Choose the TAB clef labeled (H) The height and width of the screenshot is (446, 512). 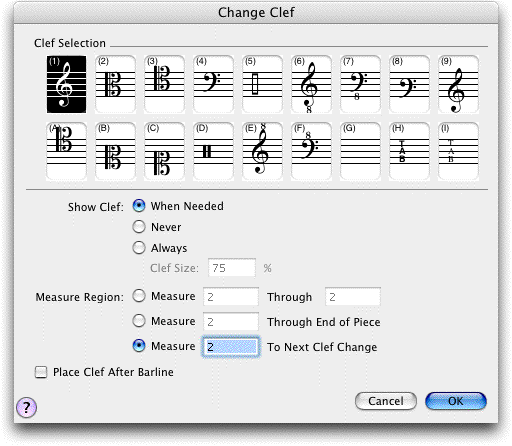click(409, 151)
